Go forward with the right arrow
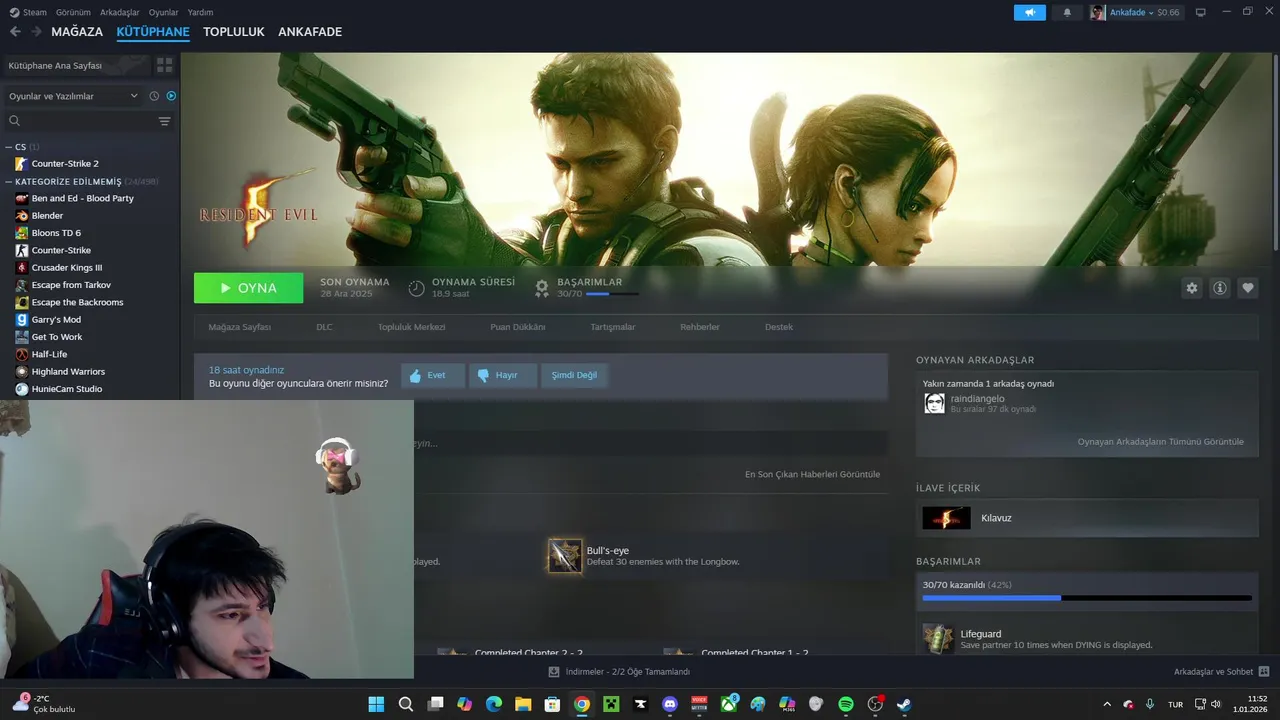Viewport: 1280px width, 720px height. (x=36, y=32)
